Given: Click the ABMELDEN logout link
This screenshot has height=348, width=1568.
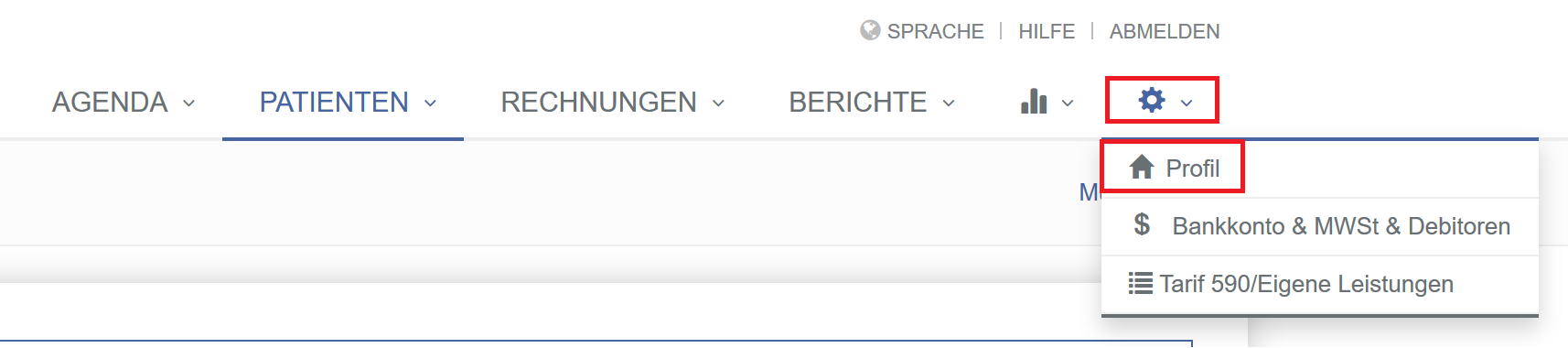Looking at the screenshot, I should tap(1165, 31).
